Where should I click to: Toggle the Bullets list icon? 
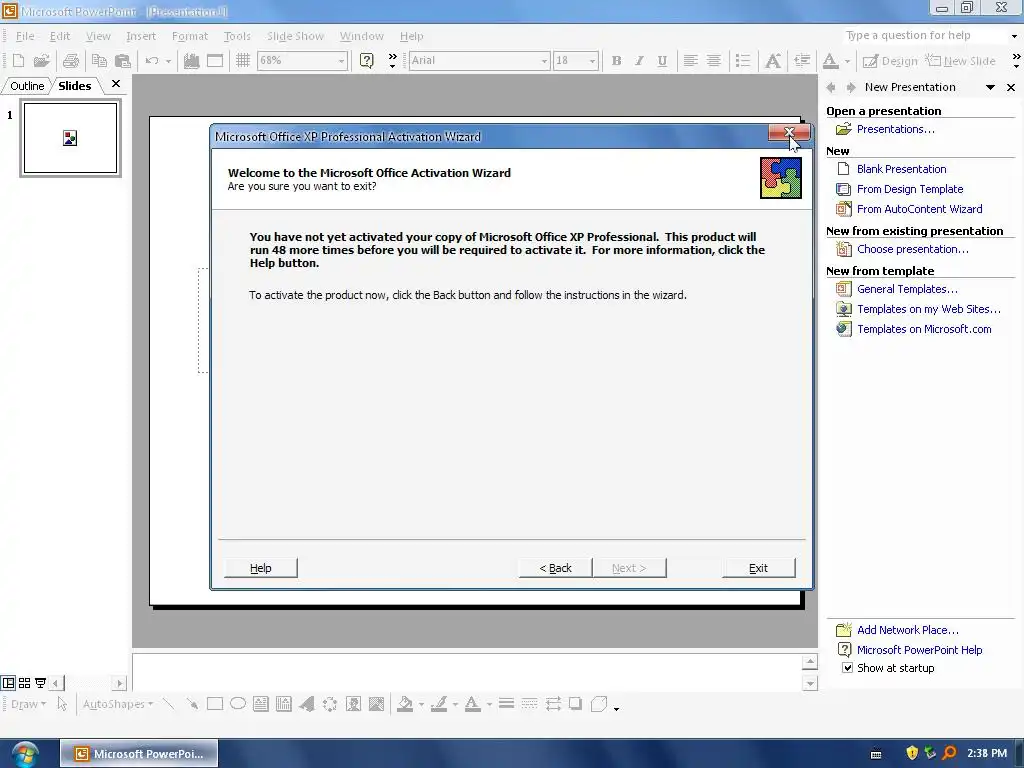(743, 61)
